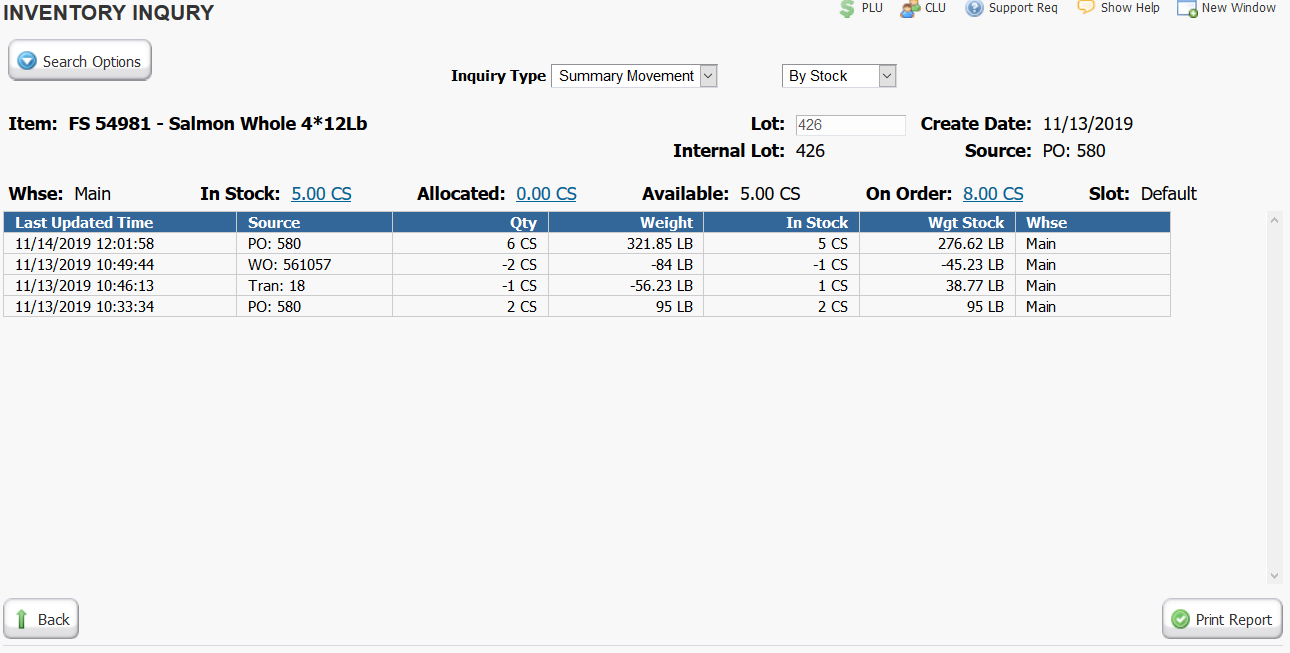This screenshot has height=653, width=1290.
Task: Click the INVENTORY INQURY page title
Action: click(109, 13)
